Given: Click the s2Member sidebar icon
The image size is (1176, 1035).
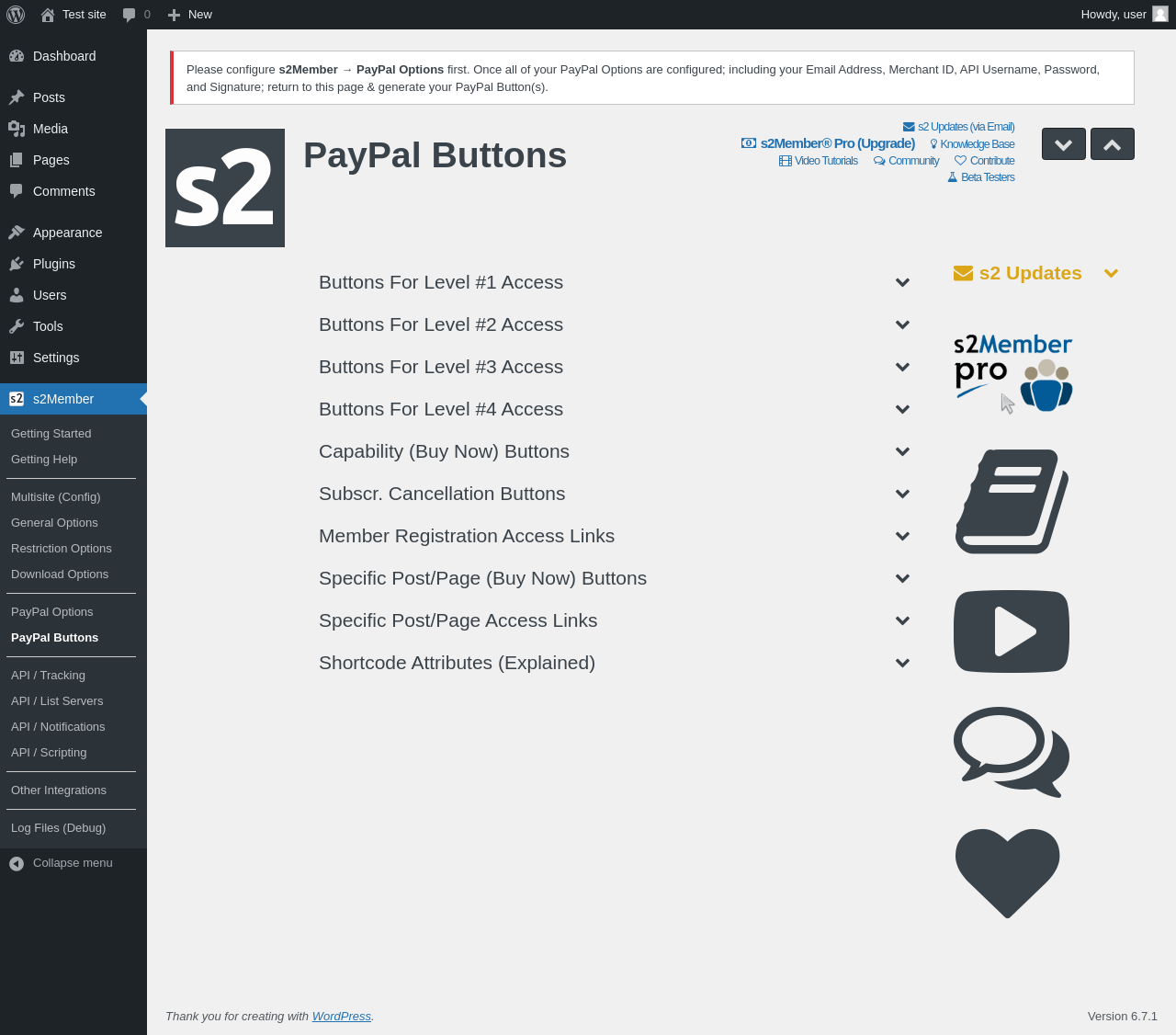Looking at the screenshot, I should (17, 399).
